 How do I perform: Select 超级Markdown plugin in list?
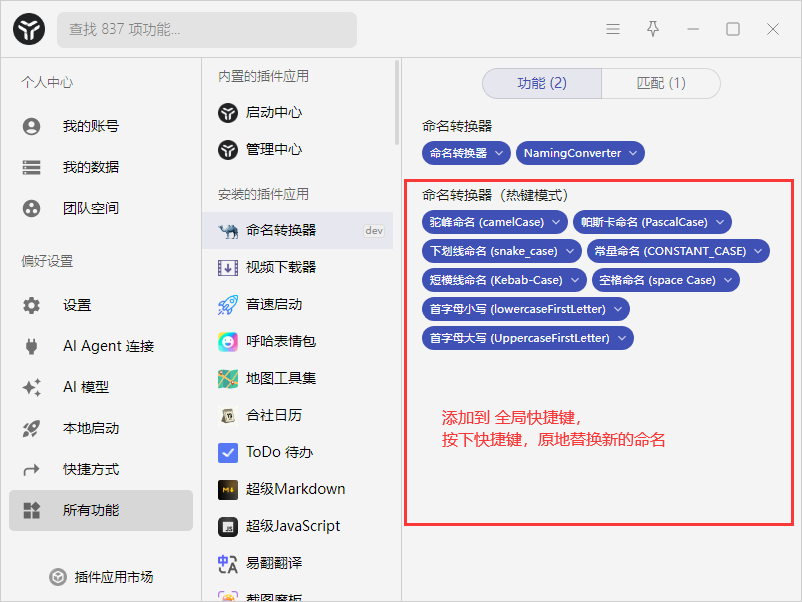pos(298,489)
